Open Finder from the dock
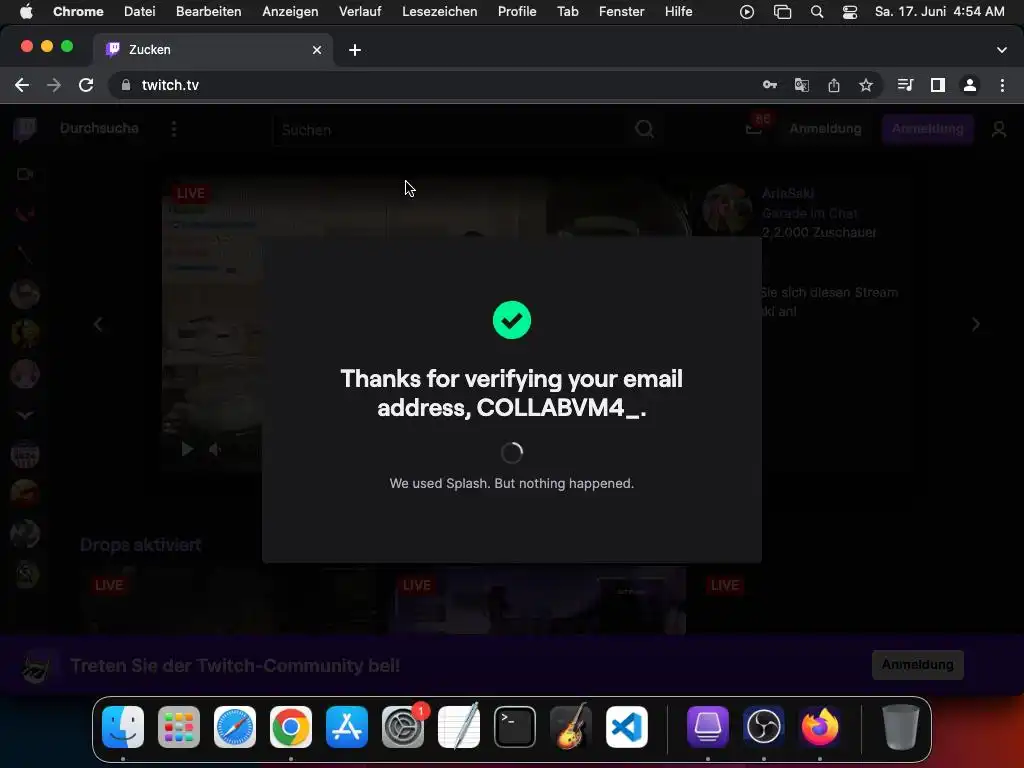 click(123, 727)
